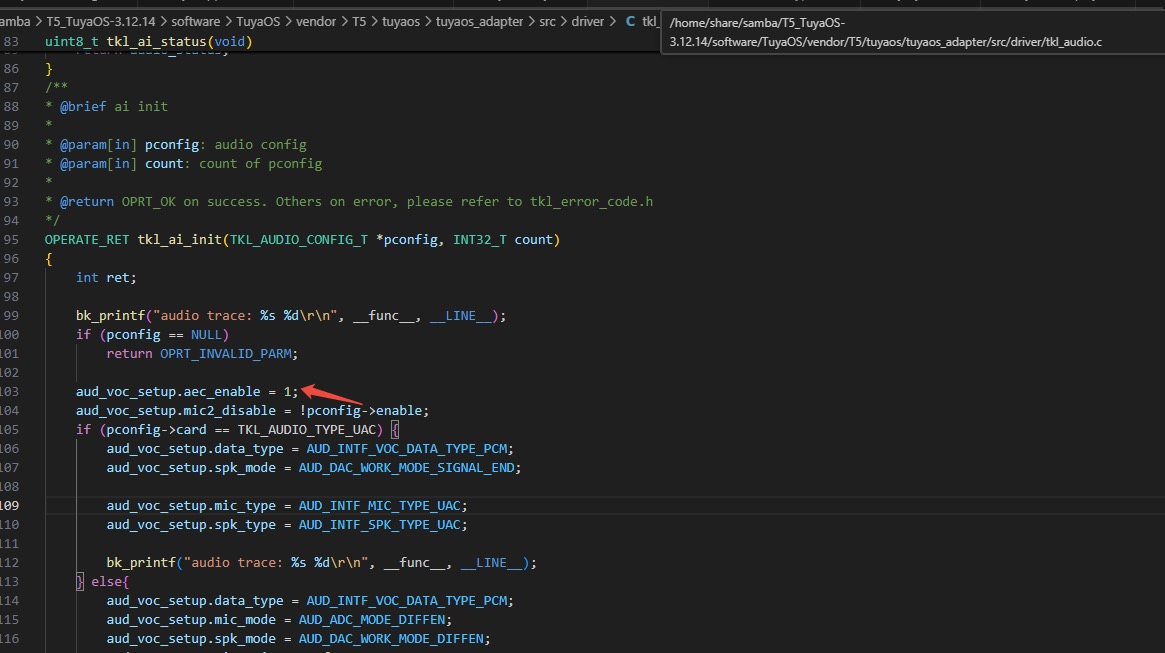Open the T5_TuyaOS-3.12.14 breadcrumb folder

tap(99, 21)
